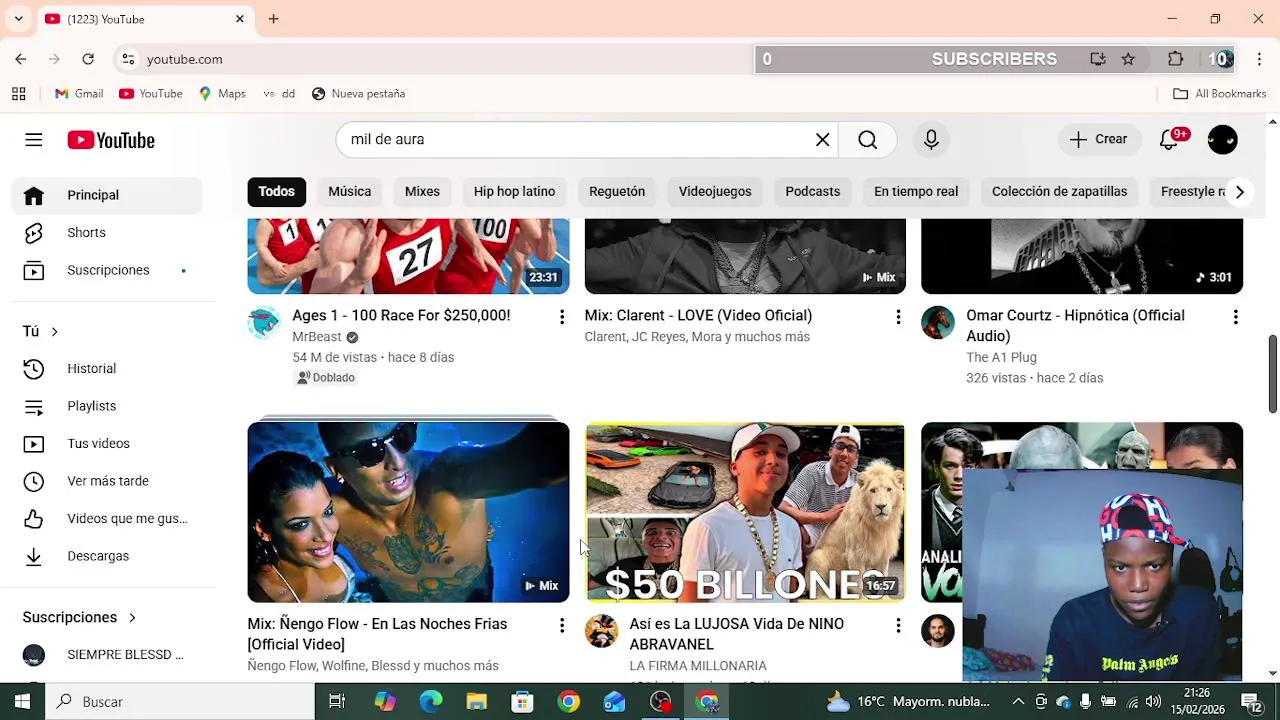Open a new browser tab
This screenshot has width=1280, height=720.
click(x=273, y=19)
